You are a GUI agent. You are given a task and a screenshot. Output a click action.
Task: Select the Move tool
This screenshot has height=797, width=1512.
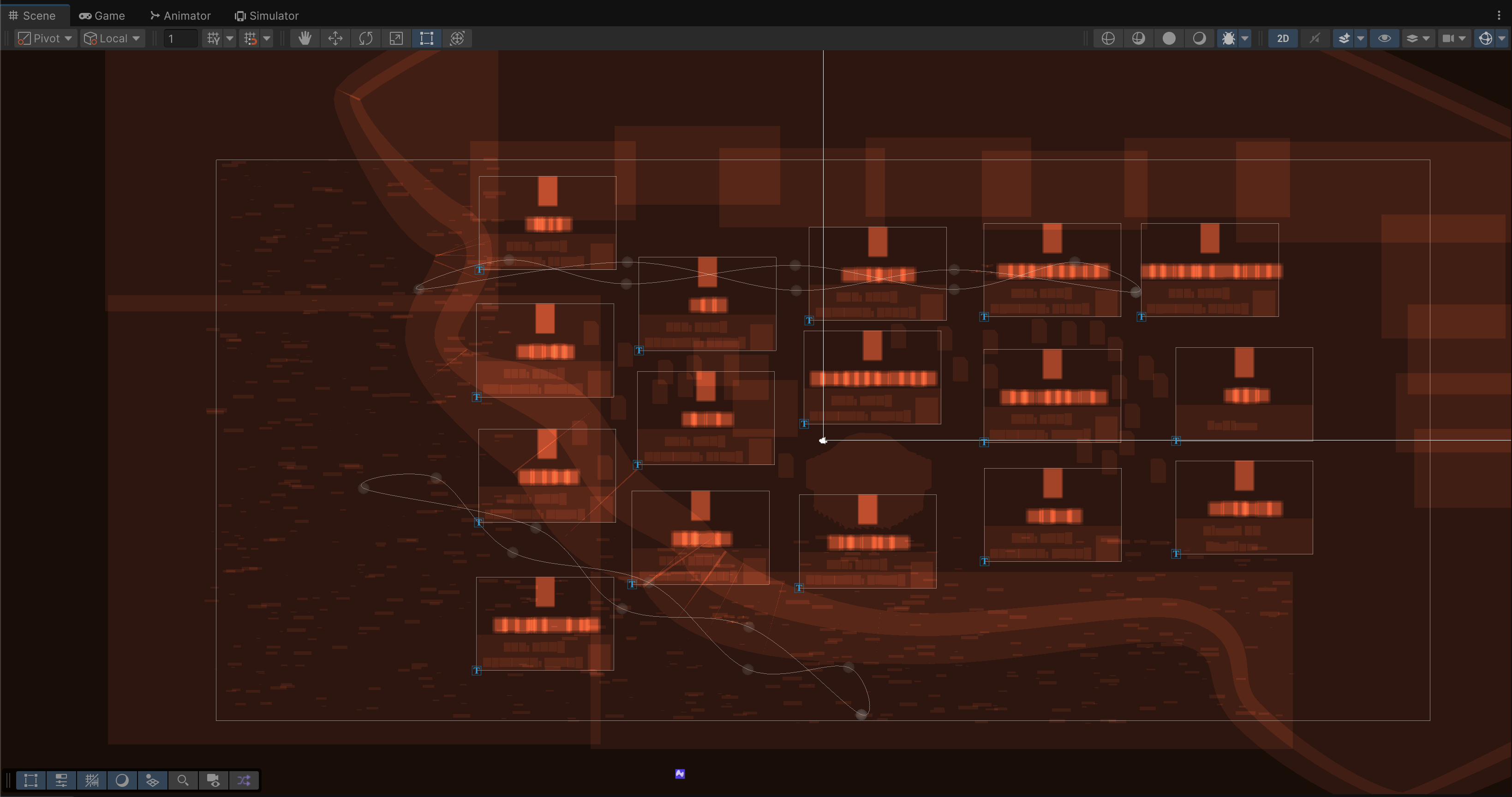click(335, 39)
